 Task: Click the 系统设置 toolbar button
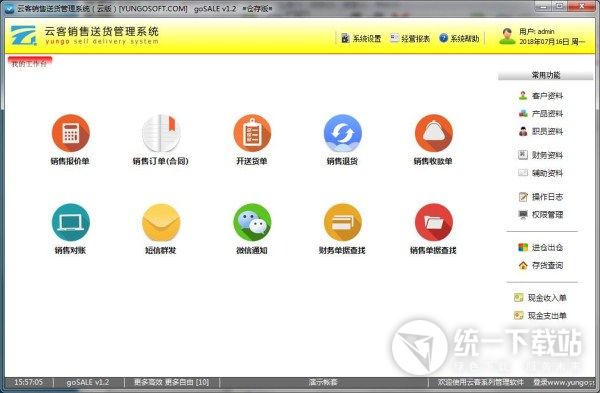pyautogui.click(x=361, y=38)
